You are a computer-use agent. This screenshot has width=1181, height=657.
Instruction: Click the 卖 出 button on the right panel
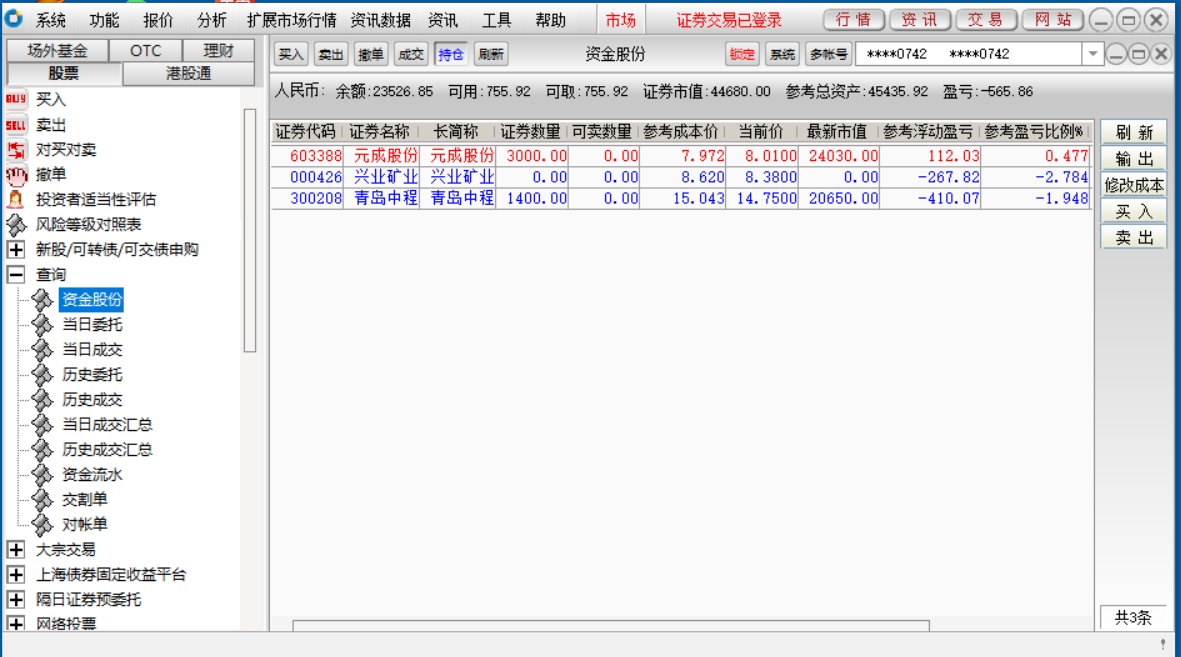1134,238
